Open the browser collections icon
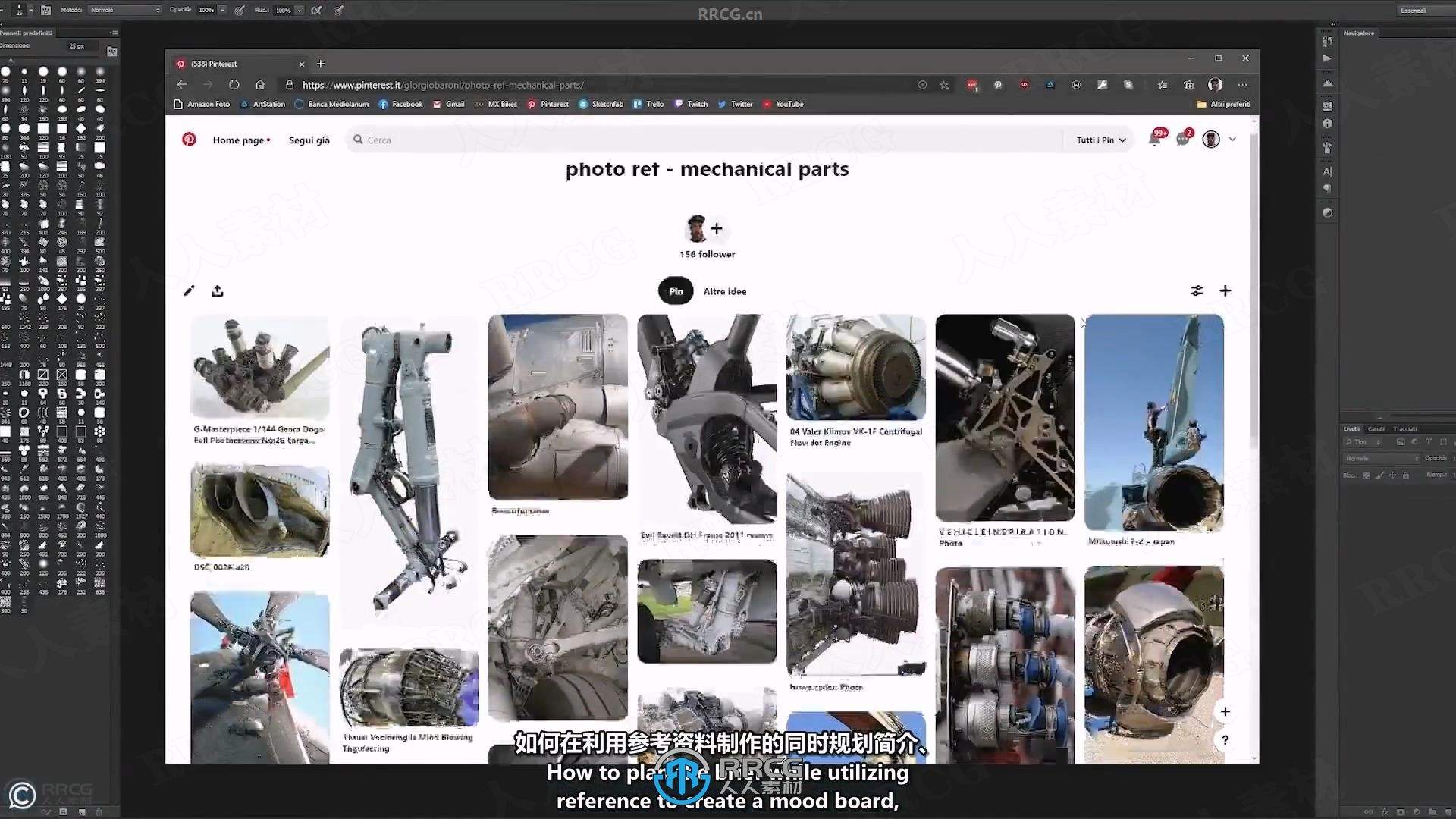The height and width of the screenshot is (819, 1456). (x=1189, y=85)
